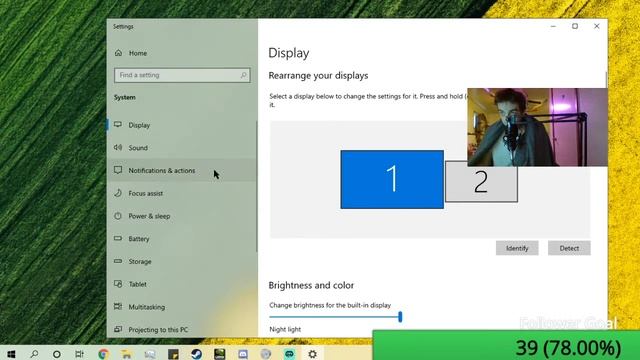
Task: Select Display in the sidebar
Action: pyautogui.click(x=182, y=125)
